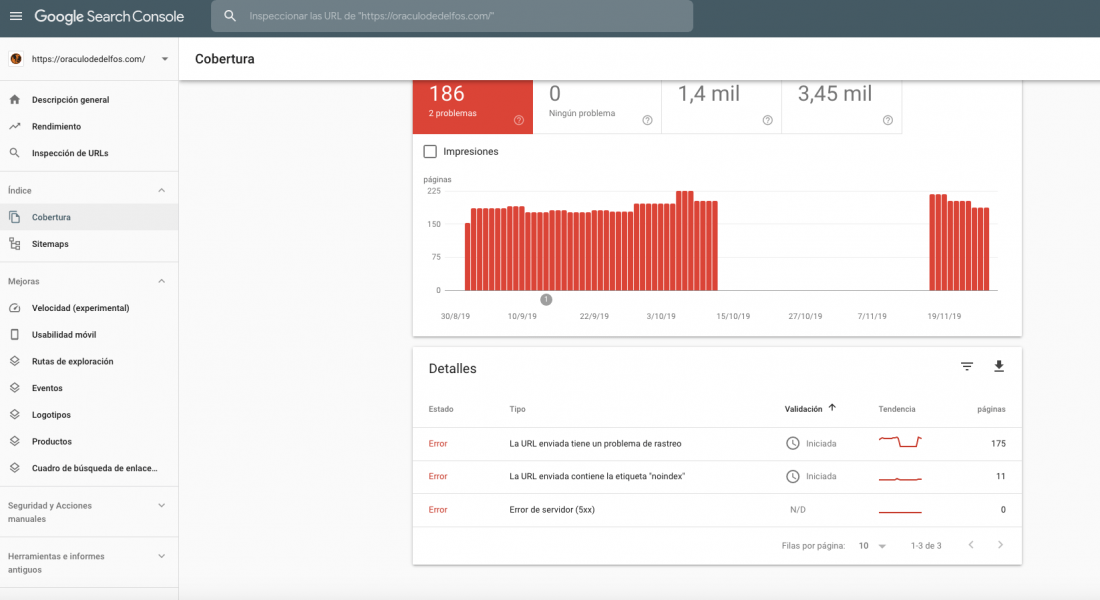The height and width of the screenshot is (600, 1100).
Task: Click the Estado column header
Action: [x=441, y=409]
